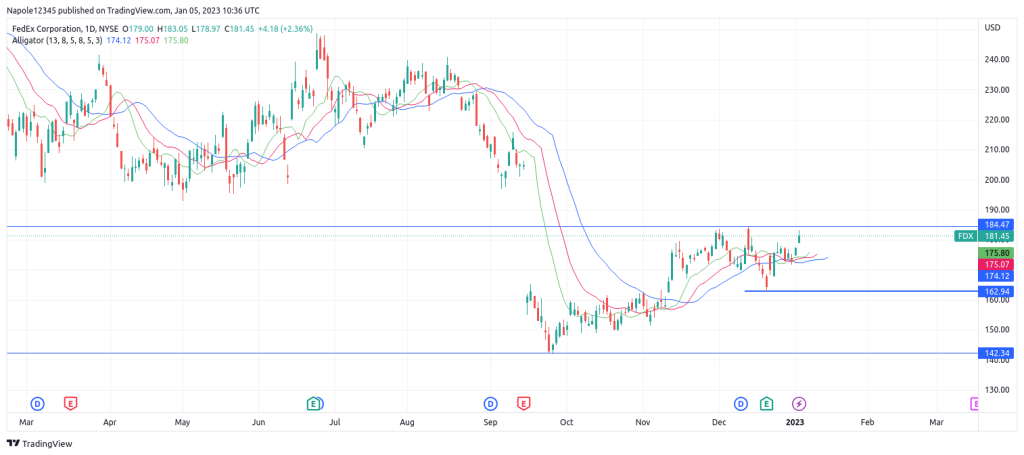Click the USD currency label
The height and width of the screenshot is (455, 1024).
click(x=992, y=27)
